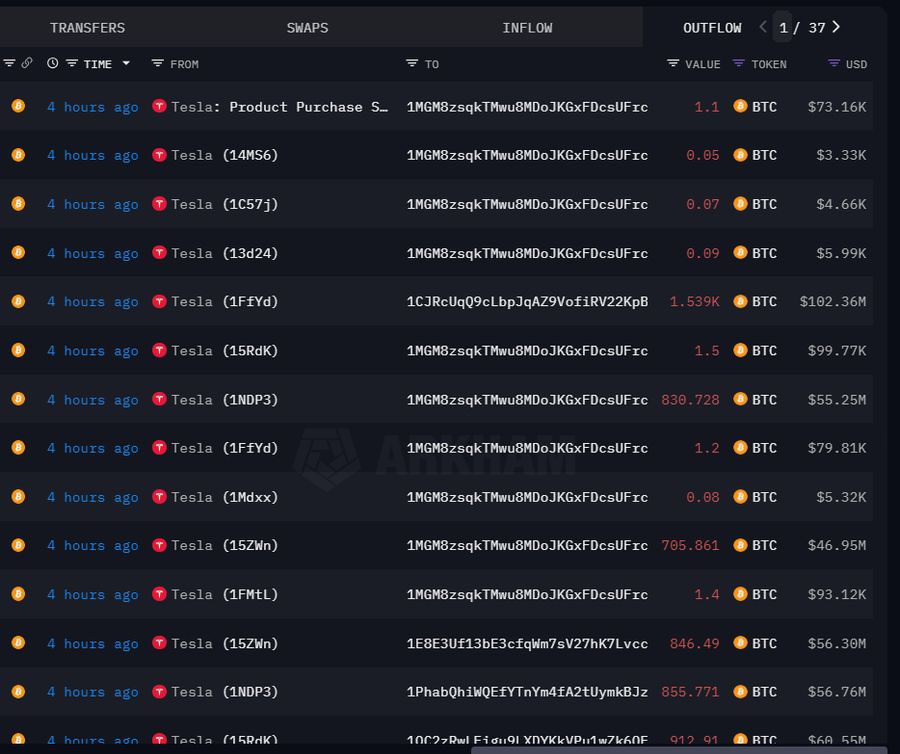Toggle TIME sort order arrow

(126, 63)
